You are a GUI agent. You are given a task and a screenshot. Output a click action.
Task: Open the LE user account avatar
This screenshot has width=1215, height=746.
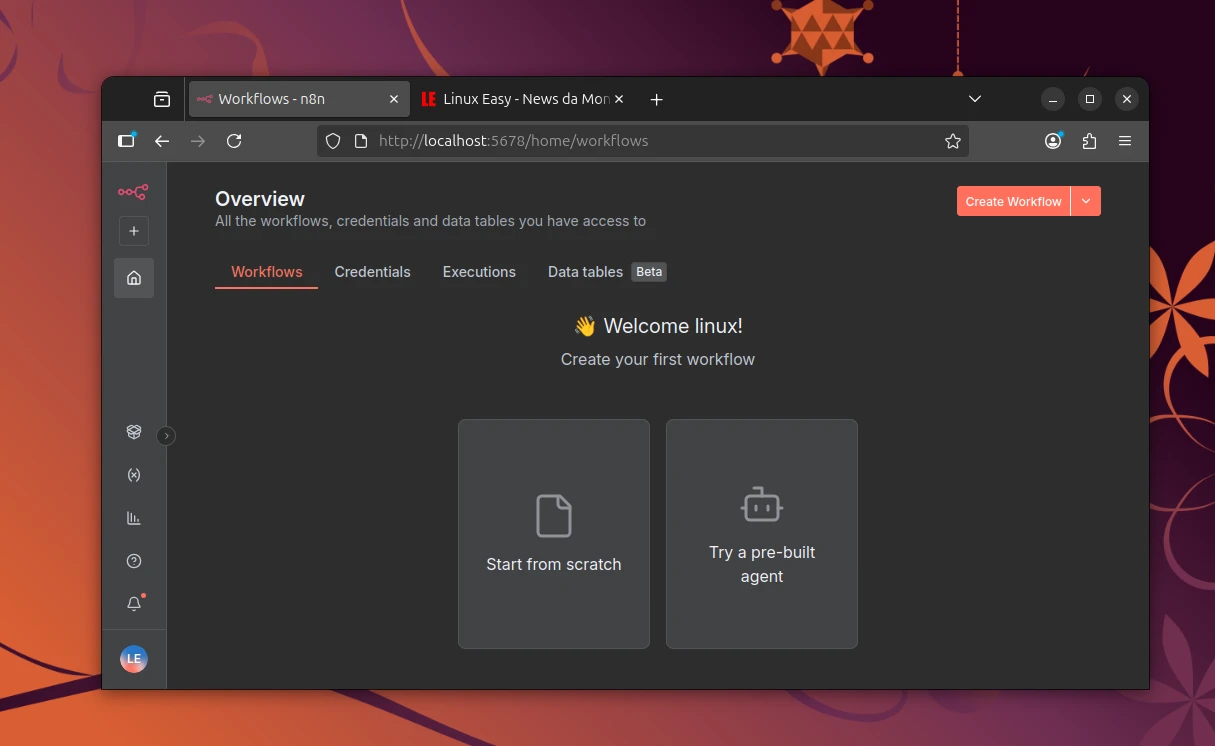click(133, 658)
